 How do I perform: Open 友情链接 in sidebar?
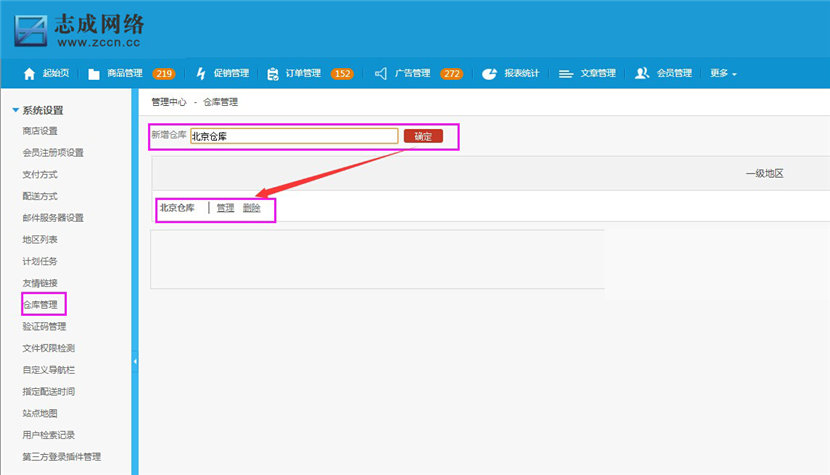(40, 283)
